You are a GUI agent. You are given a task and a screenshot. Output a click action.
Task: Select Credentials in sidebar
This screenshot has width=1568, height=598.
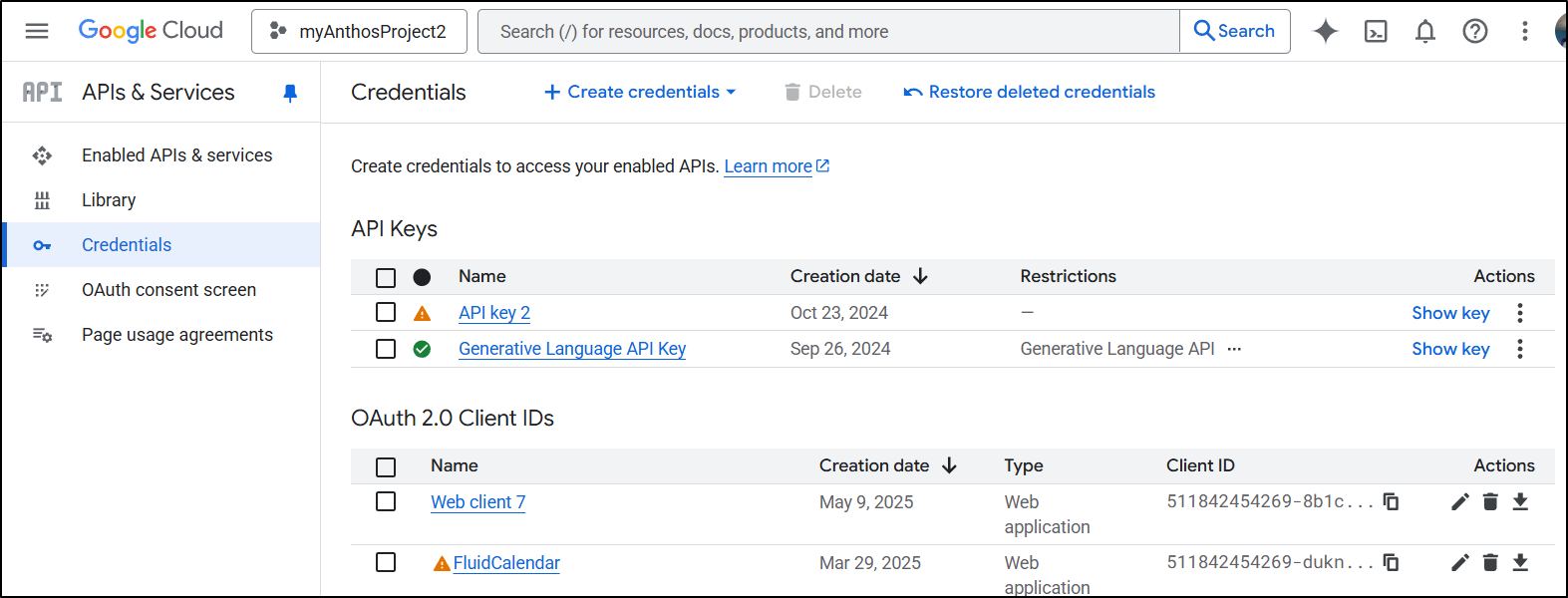point(161,245)
